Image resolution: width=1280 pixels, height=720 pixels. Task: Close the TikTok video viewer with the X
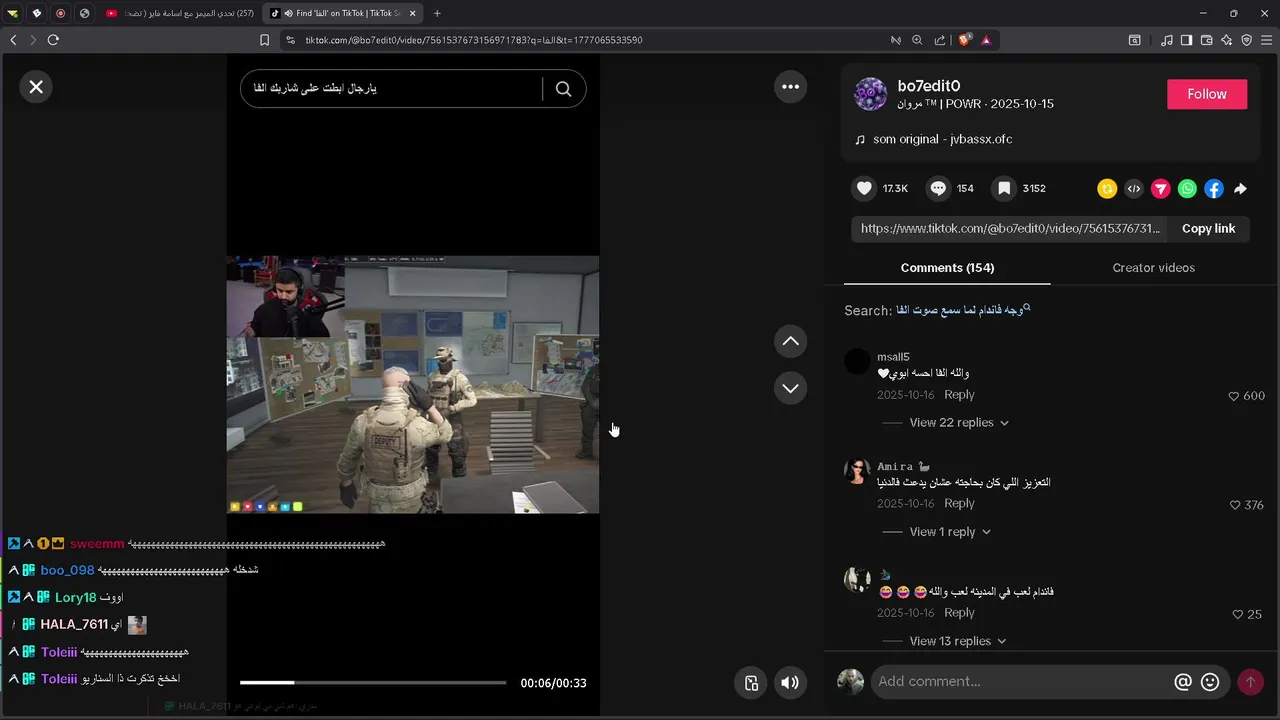tap(36, 87)
